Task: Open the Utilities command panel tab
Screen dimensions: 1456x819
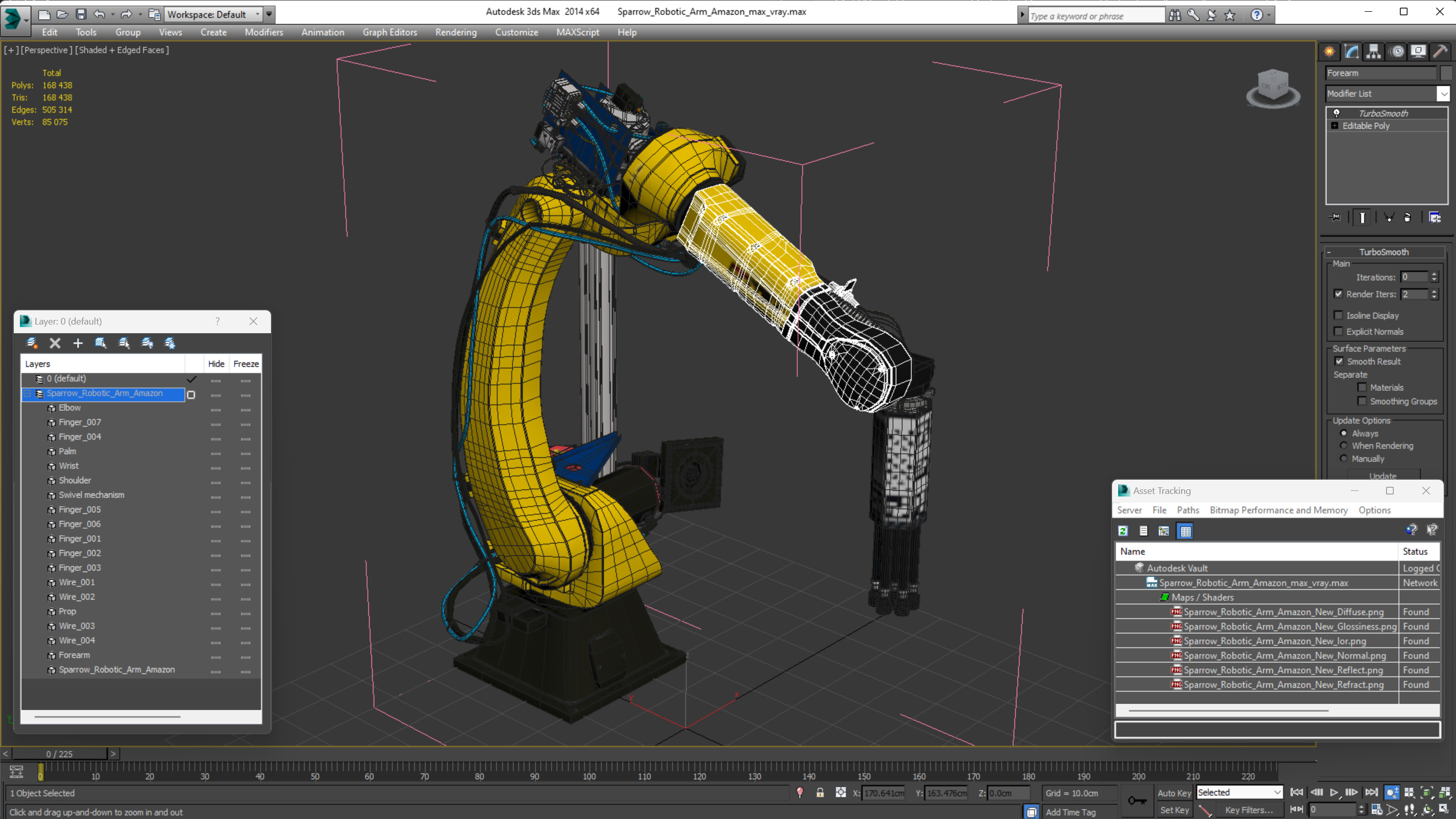Action: (x=1440, y=52)
